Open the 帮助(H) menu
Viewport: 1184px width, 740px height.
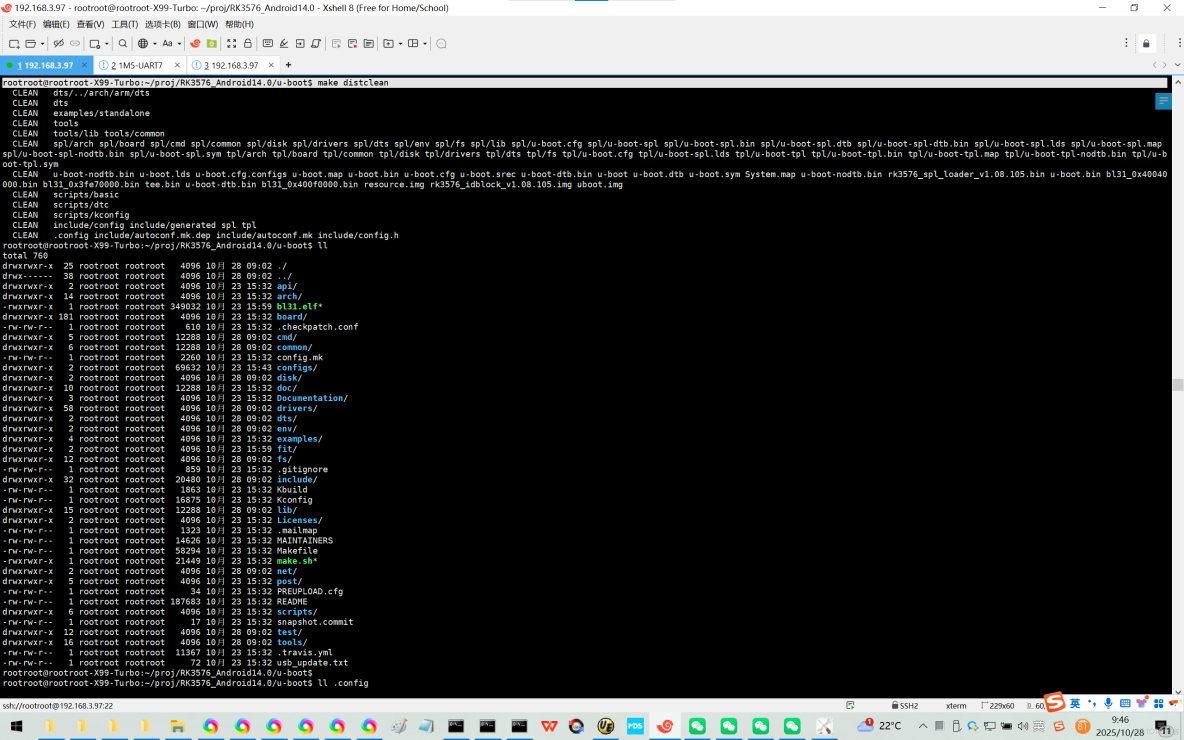click(x=239, y=24)
